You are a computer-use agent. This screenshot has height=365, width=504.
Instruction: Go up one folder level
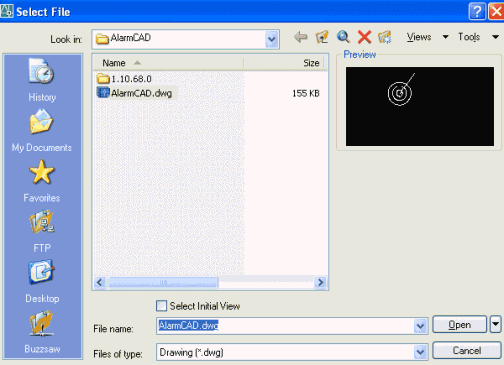click(322, 37)
